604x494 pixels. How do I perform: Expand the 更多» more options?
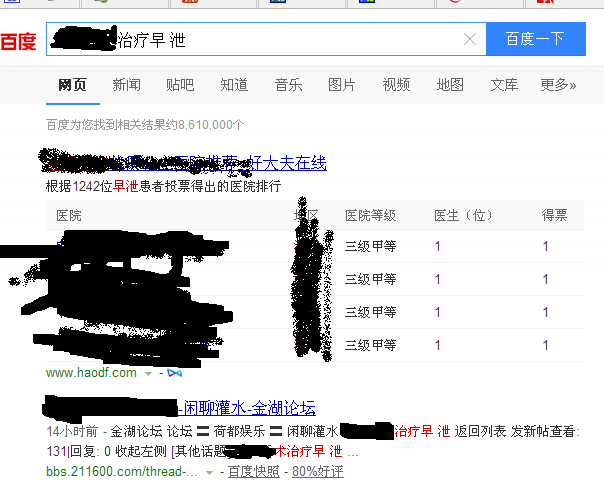[558, 85]
